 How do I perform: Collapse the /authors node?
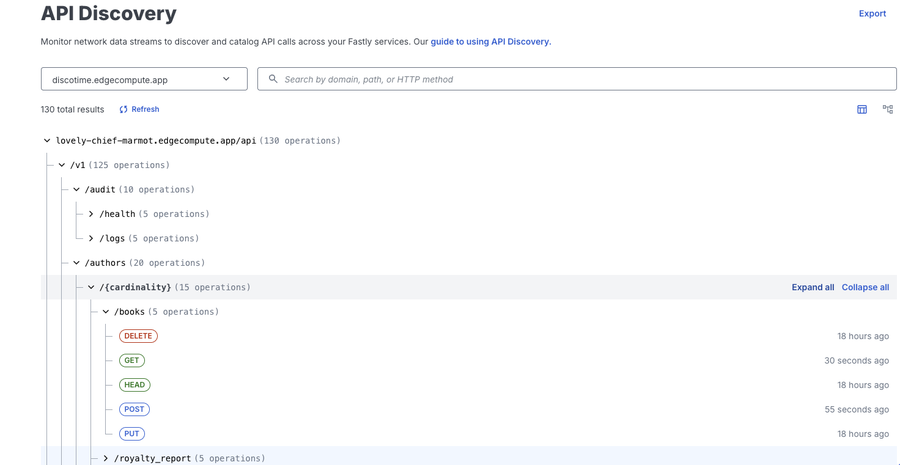[x=77, y=263]
